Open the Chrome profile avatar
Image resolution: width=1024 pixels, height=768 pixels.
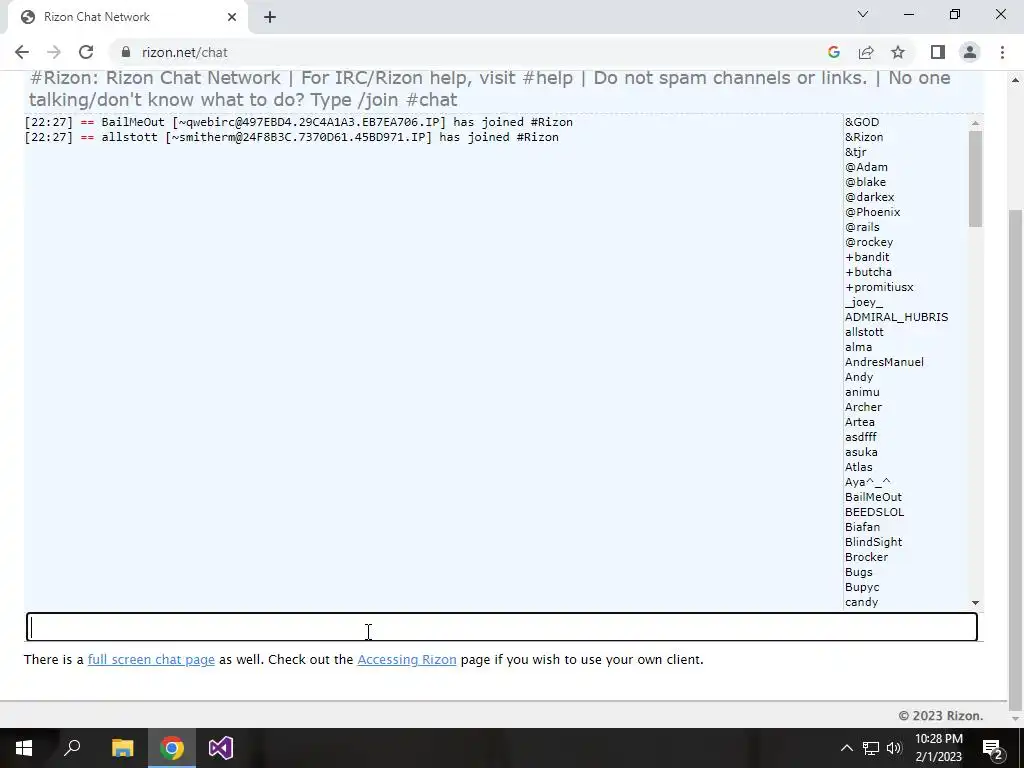pyautogui.click(x=970, y=52)
